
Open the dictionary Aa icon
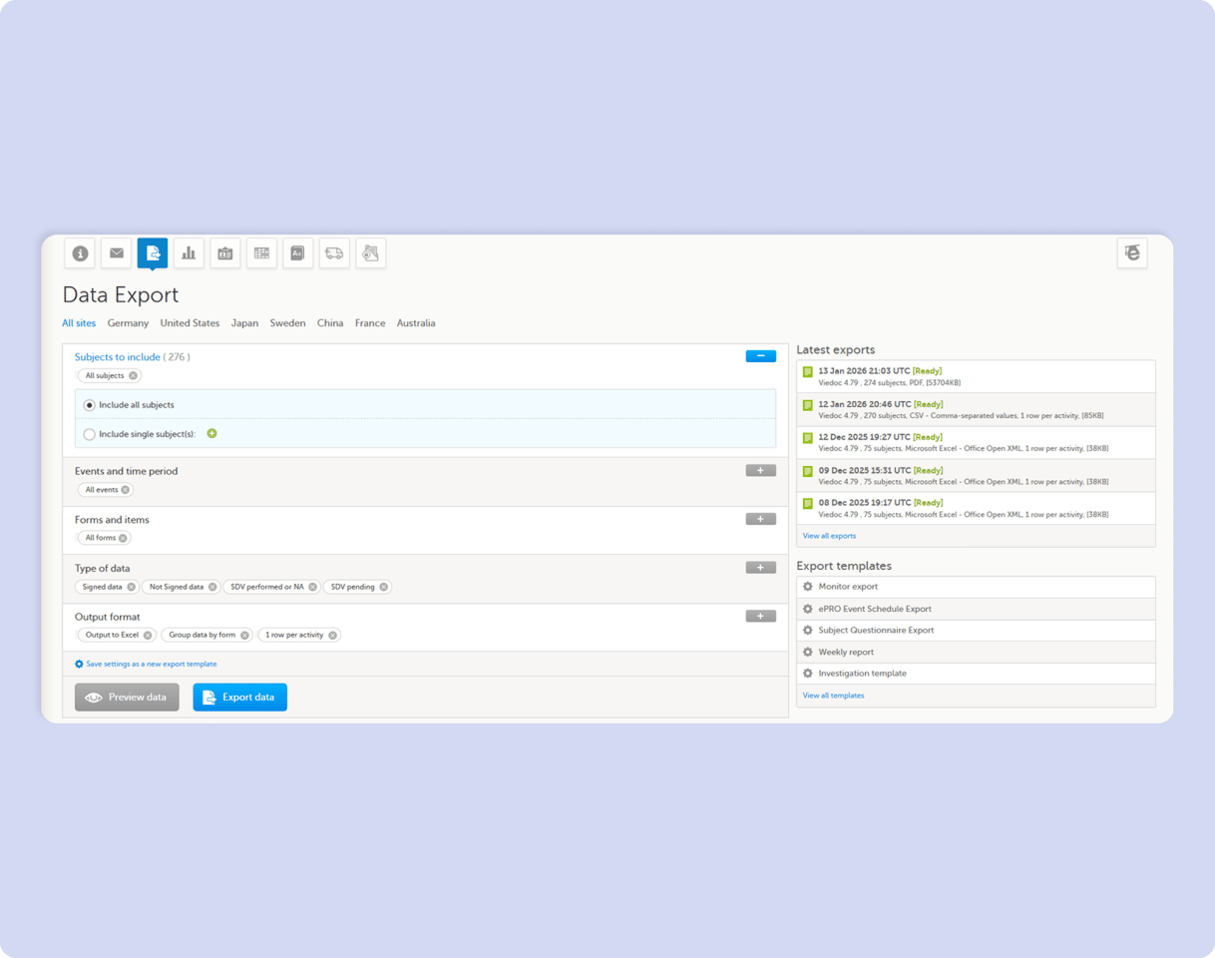pos(297,253)
